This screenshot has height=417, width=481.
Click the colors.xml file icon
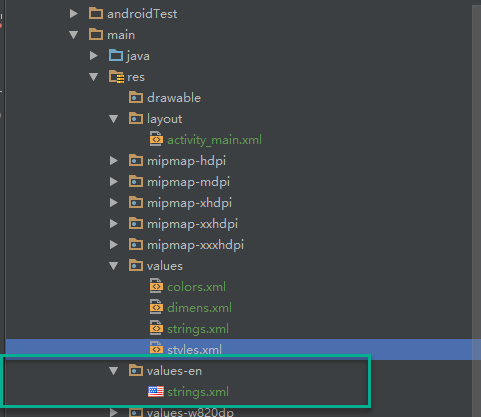(156, 286)
